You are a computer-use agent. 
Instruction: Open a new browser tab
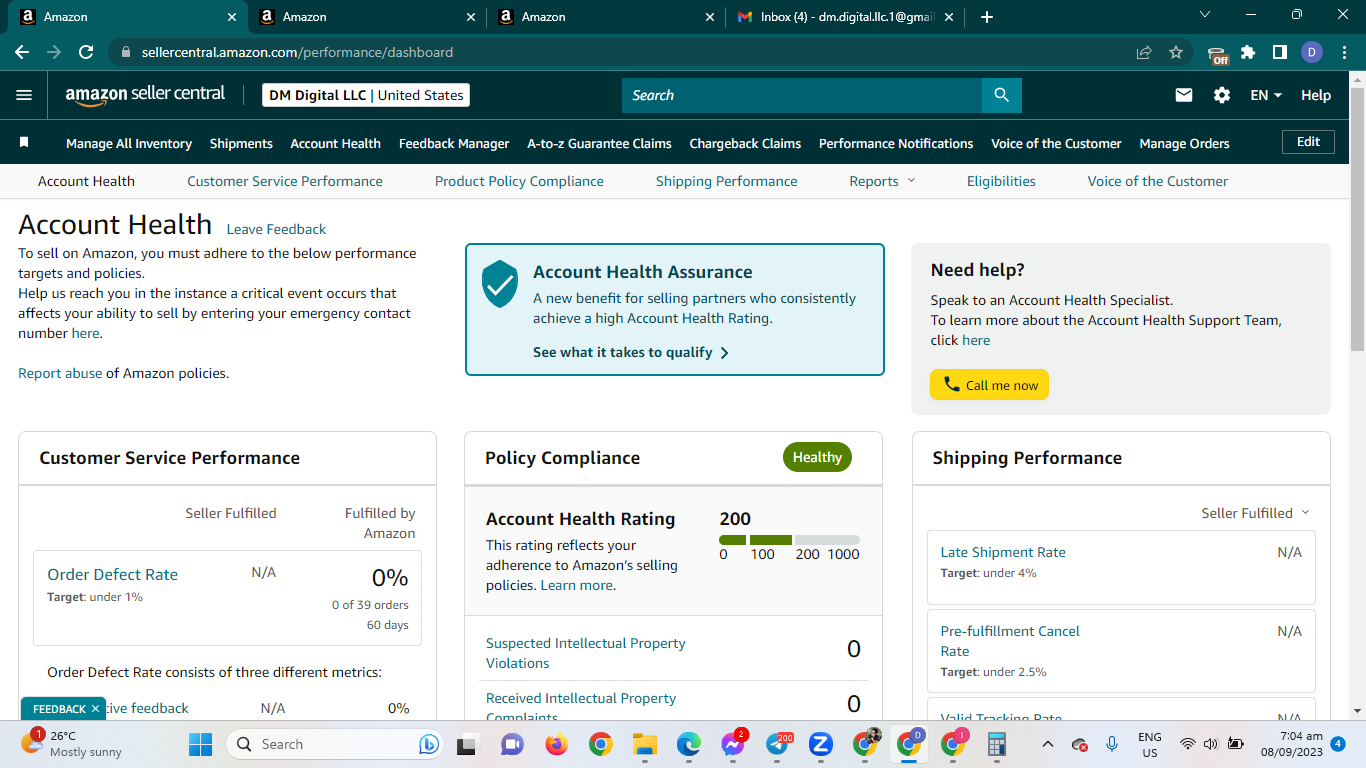pos(987,17)
